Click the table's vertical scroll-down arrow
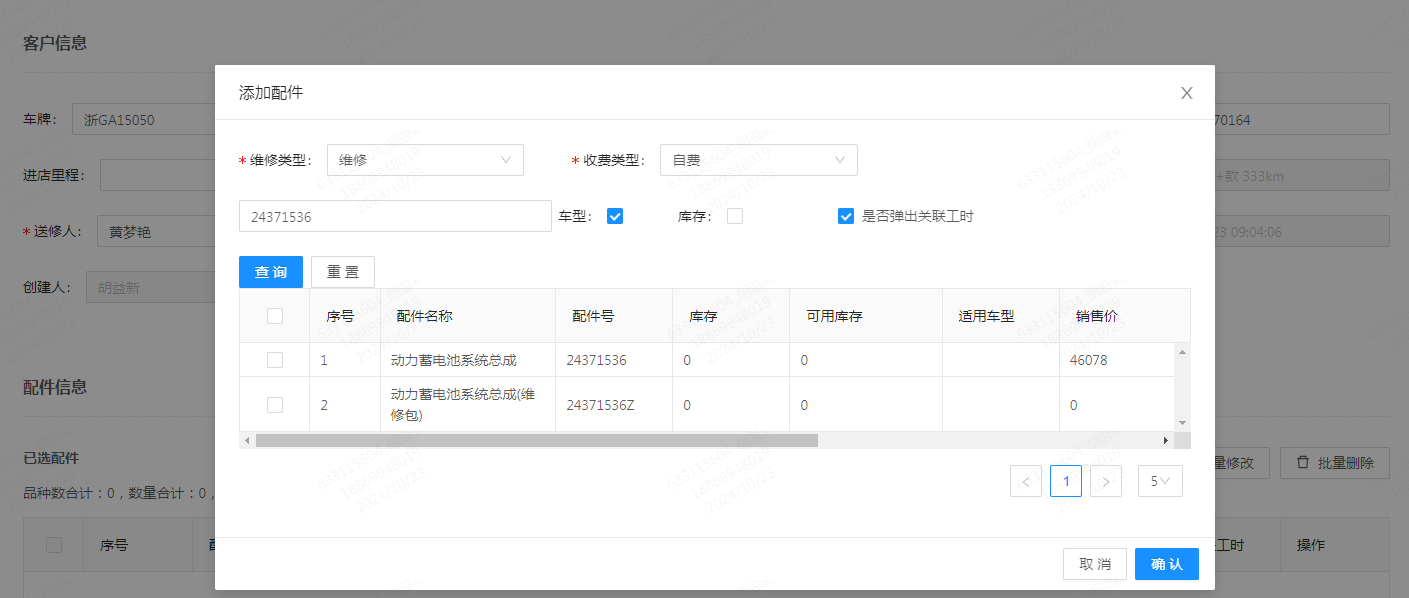 tap(1182, 423)
